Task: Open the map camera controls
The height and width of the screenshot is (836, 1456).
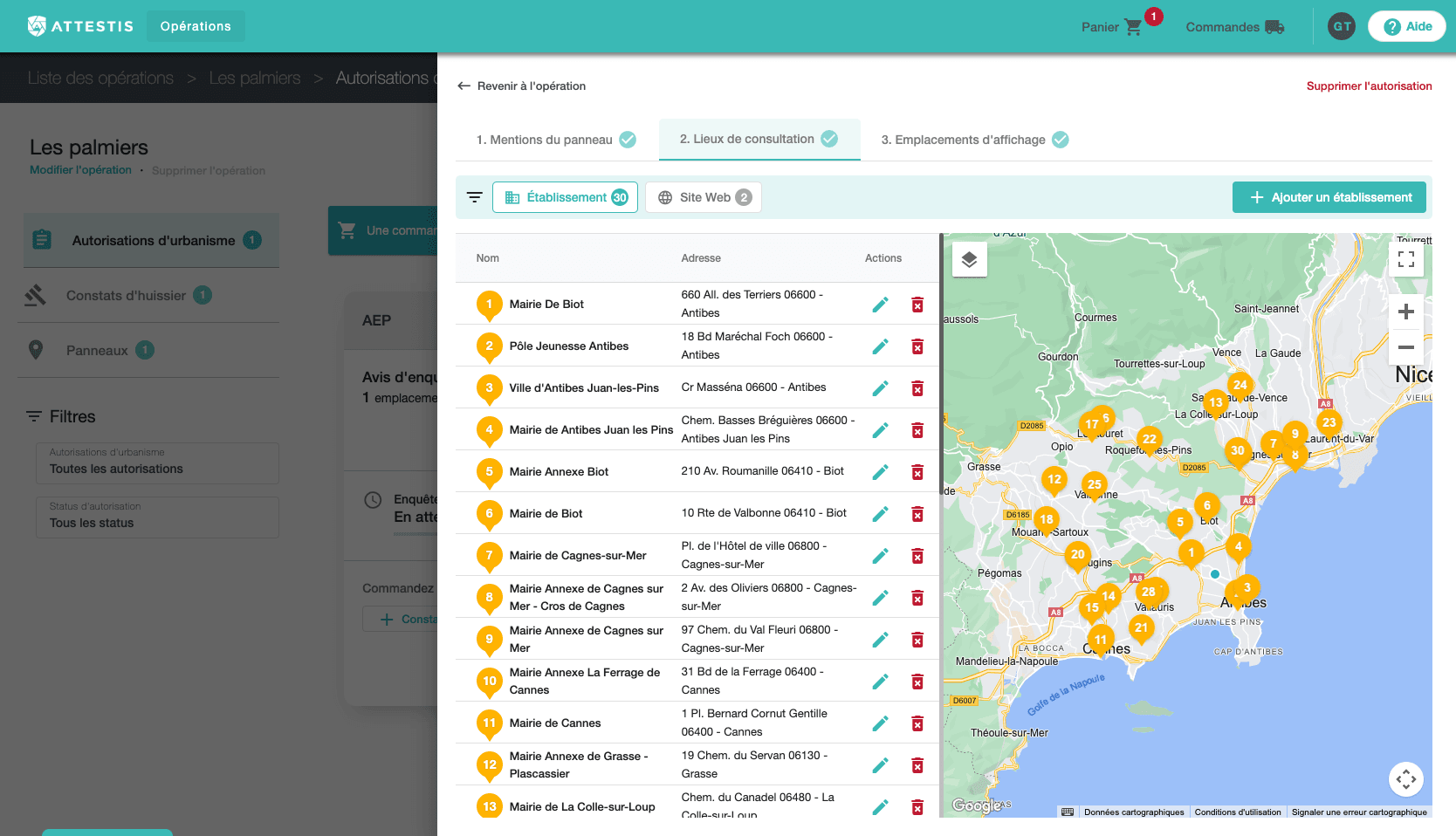Action: click(x=1406, y=778)
